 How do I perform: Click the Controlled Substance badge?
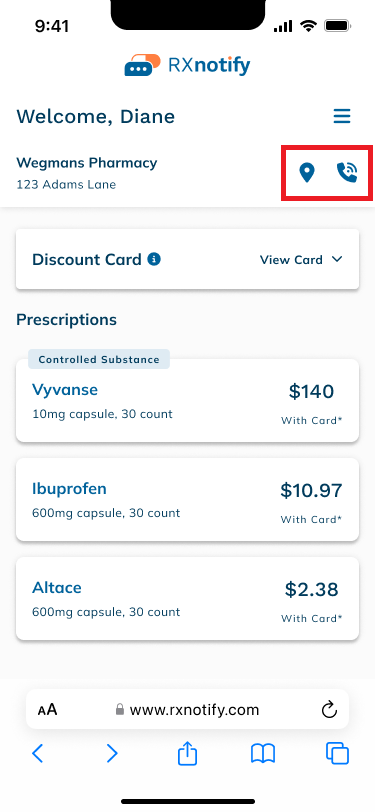(x=99, y=359)
